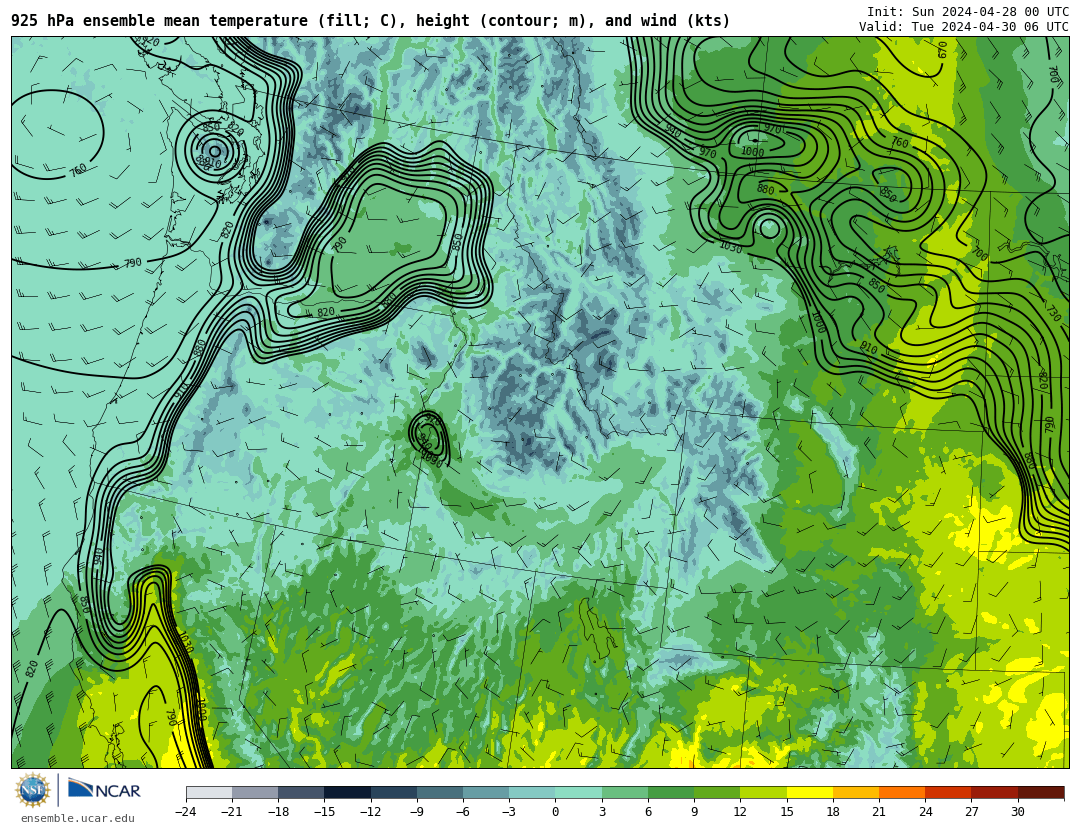This screenshot has width=1080, height=831.
Task: Pick the colorbar segment between -9 and -6
Action: click(439, 792)
